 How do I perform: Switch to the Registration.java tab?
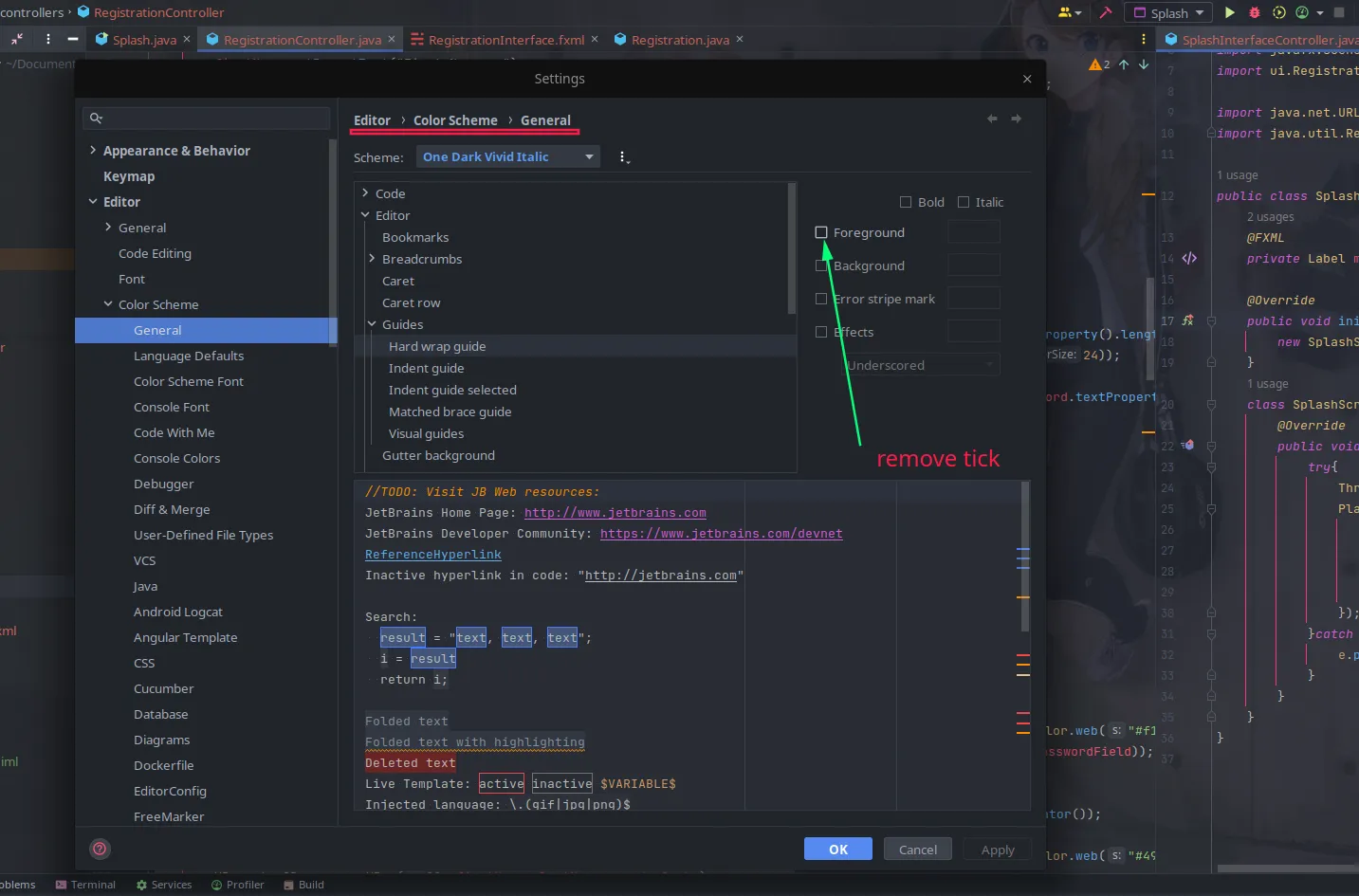point(680,40)
